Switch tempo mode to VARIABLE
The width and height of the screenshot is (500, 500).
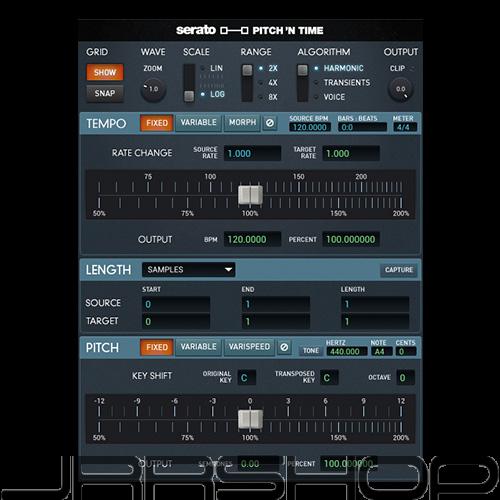[x=198, y=123]
